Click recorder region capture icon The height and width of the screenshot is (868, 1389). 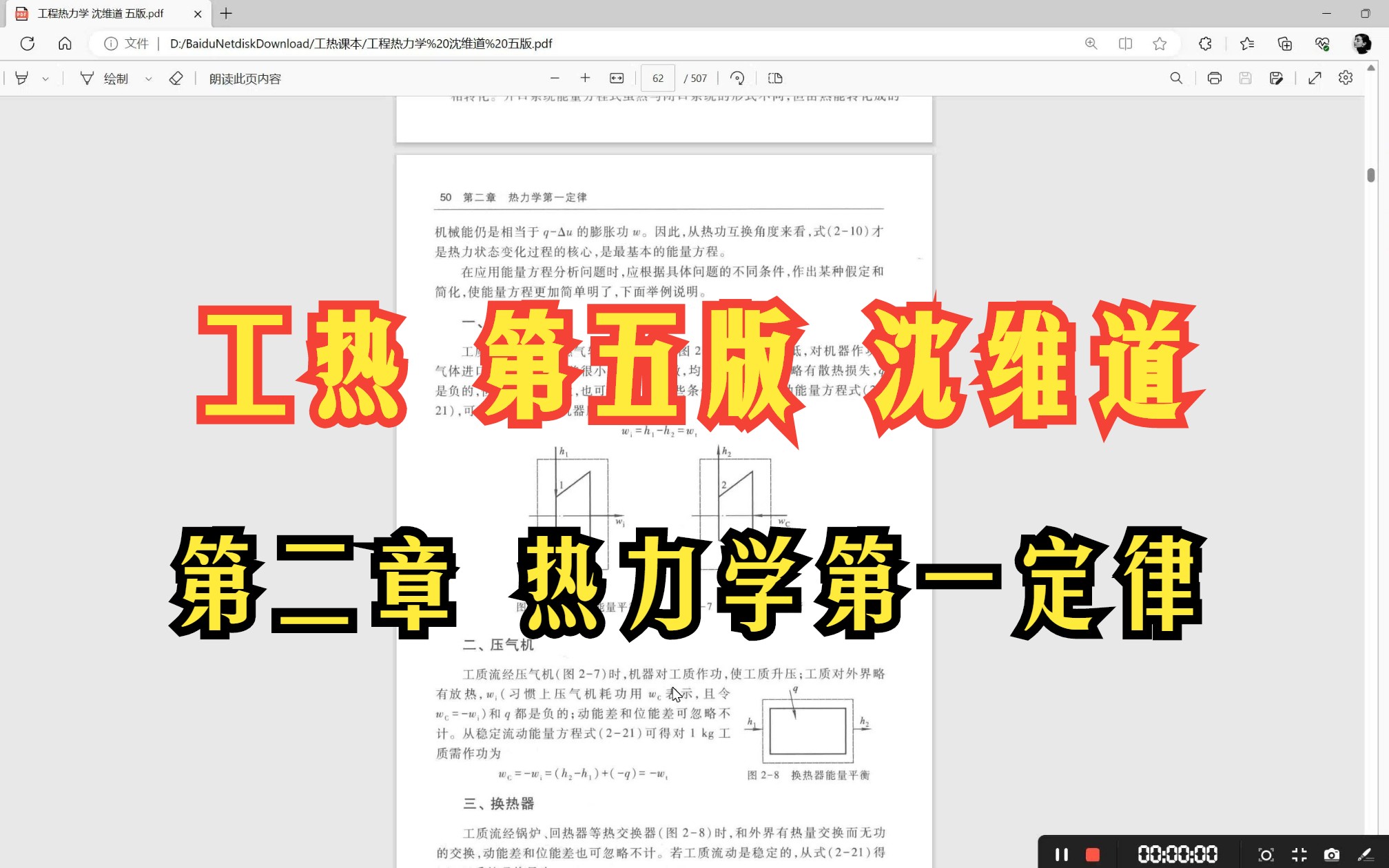tap(1266, 855)
